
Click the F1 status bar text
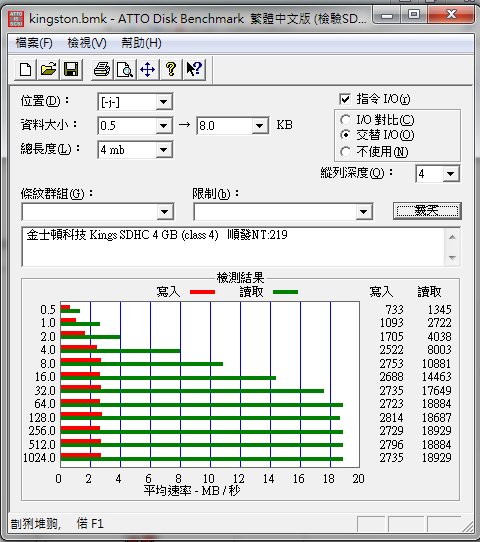90,523
